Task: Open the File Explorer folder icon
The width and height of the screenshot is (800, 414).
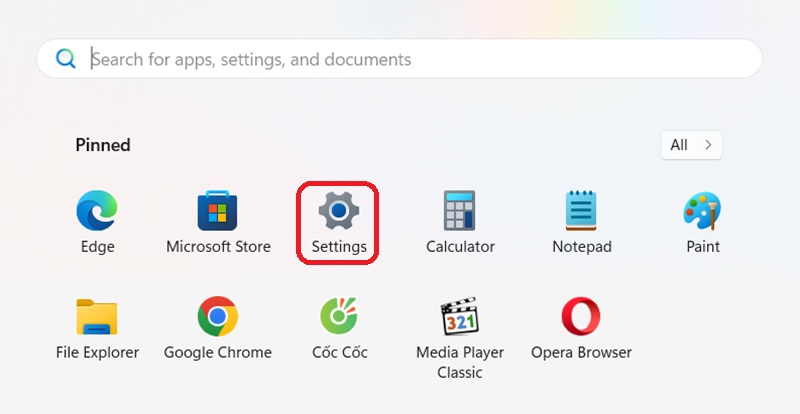Action: pos(97,317)
